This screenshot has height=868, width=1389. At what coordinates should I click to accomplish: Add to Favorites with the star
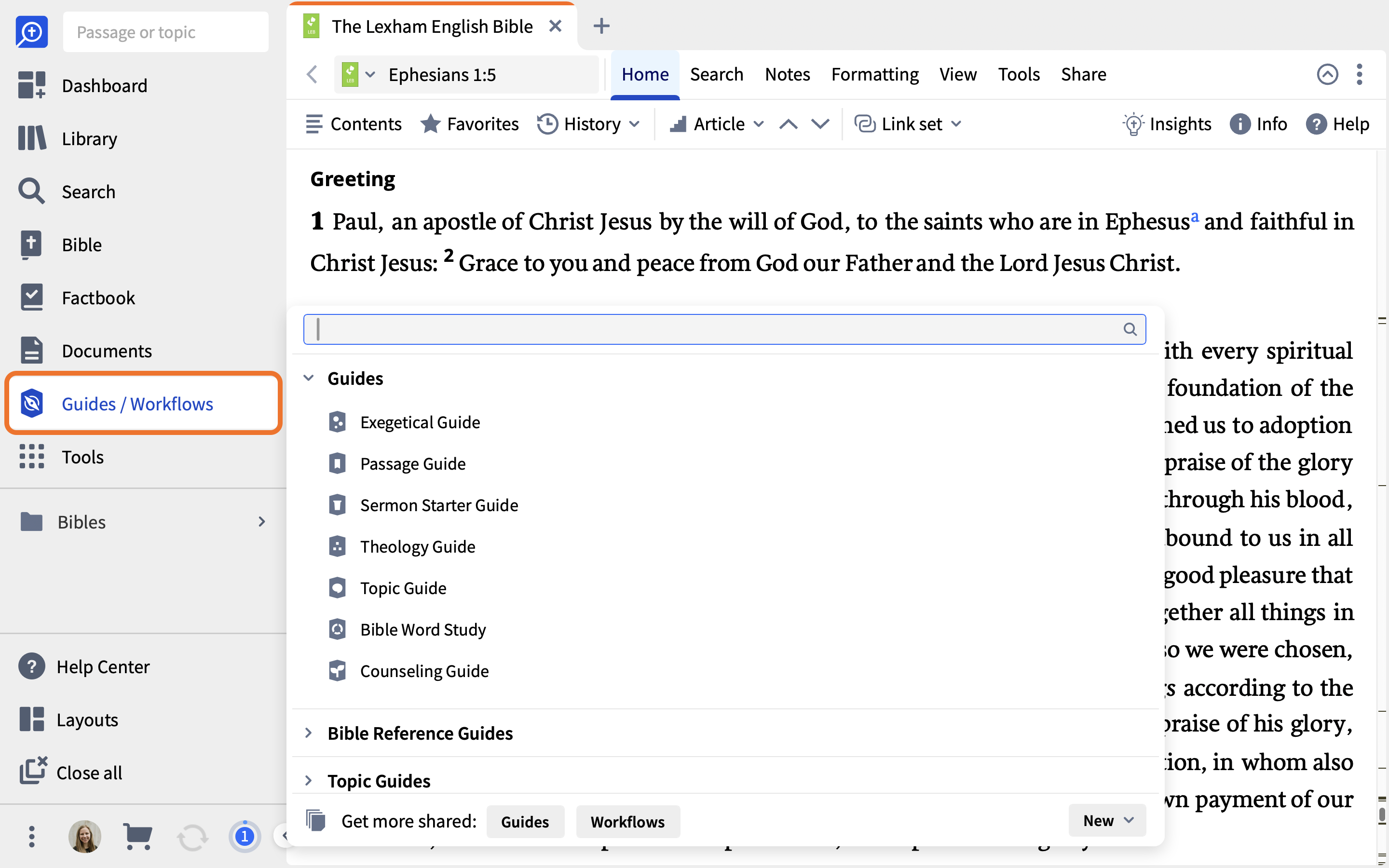(469, 124)
